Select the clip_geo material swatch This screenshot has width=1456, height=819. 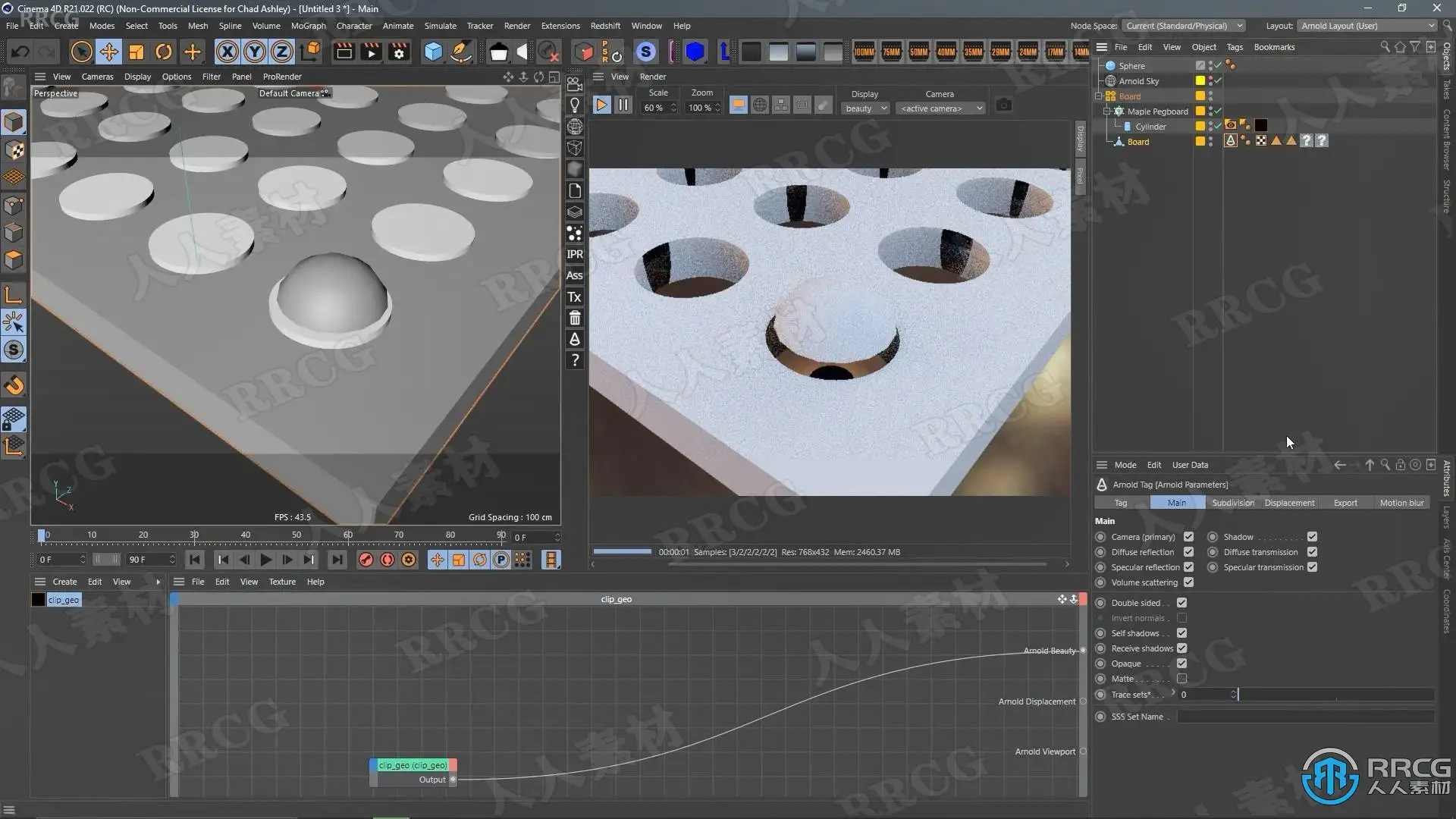pyautogui.click(x=39, y=600)
